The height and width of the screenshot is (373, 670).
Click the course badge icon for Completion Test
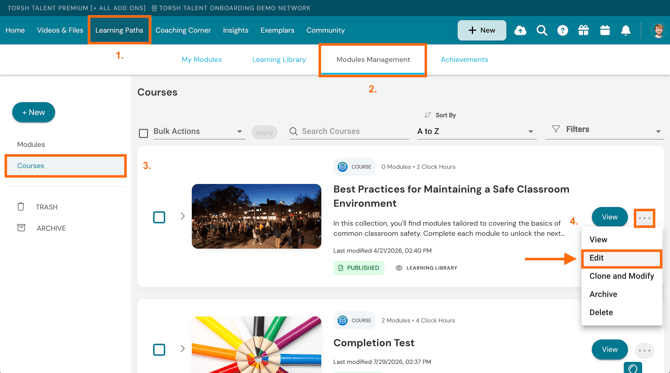(x=342, y=320)
